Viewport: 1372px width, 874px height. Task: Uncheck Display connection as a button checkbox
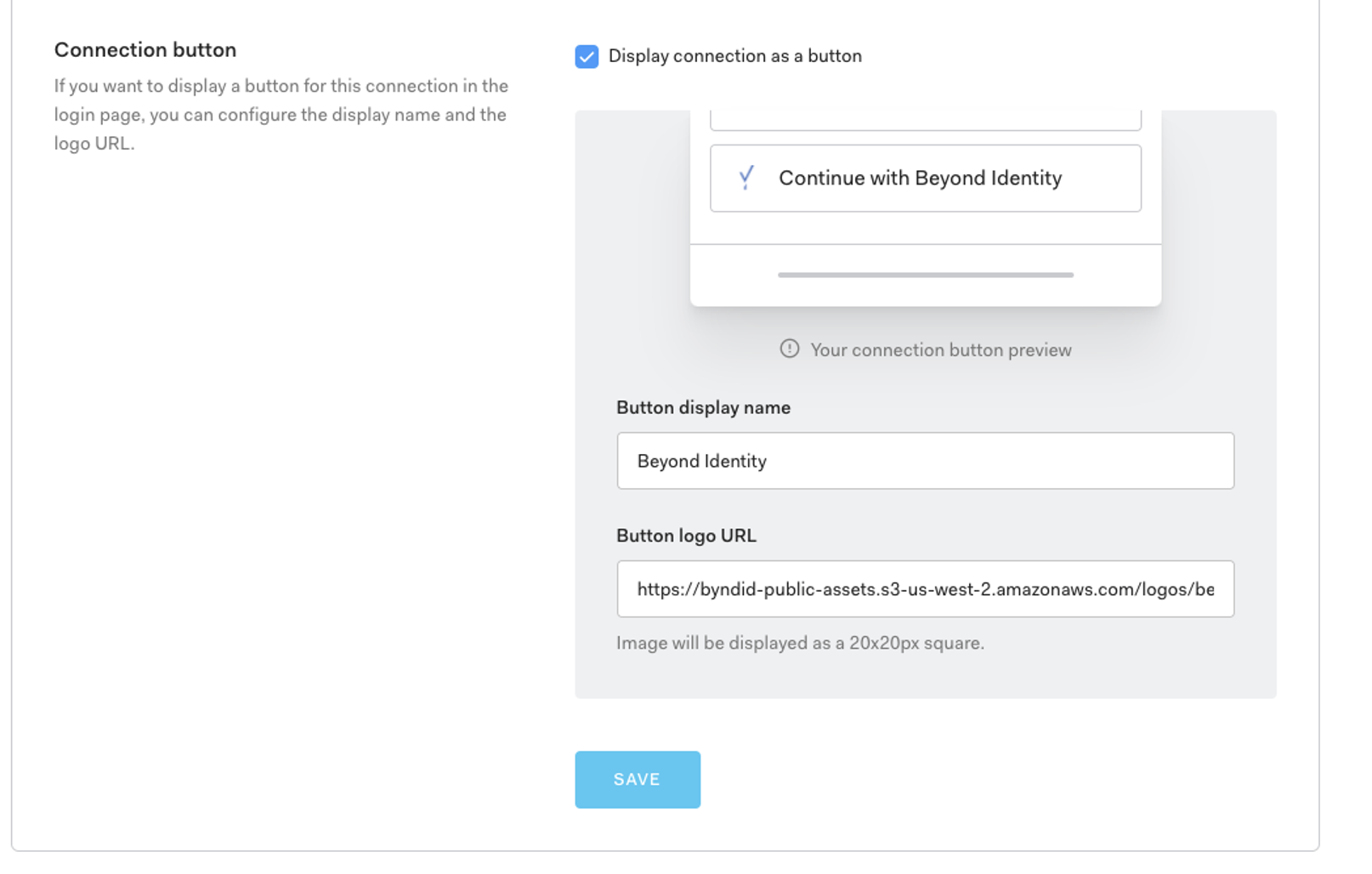click(x=586, y=56)
